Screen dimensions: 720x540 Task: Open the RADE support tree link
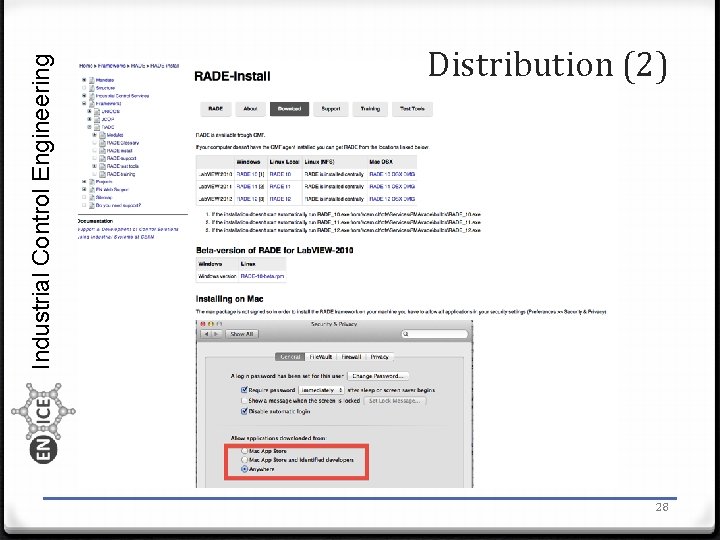click(x=121, y=158)
